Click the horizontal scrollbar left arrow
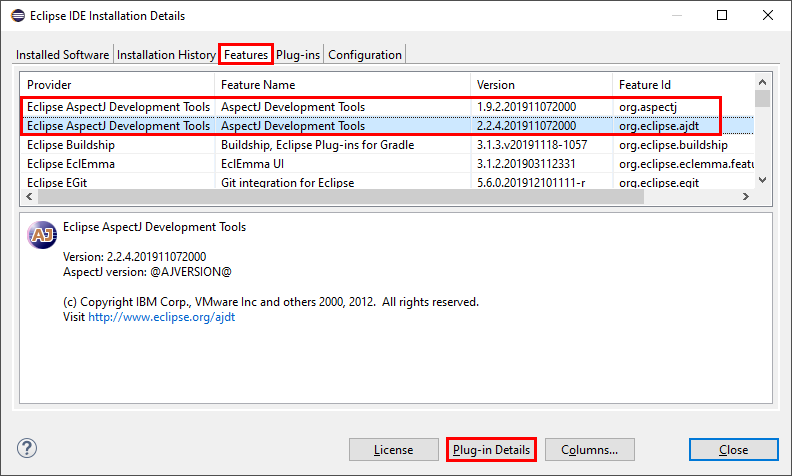 (x=29, y=197)
